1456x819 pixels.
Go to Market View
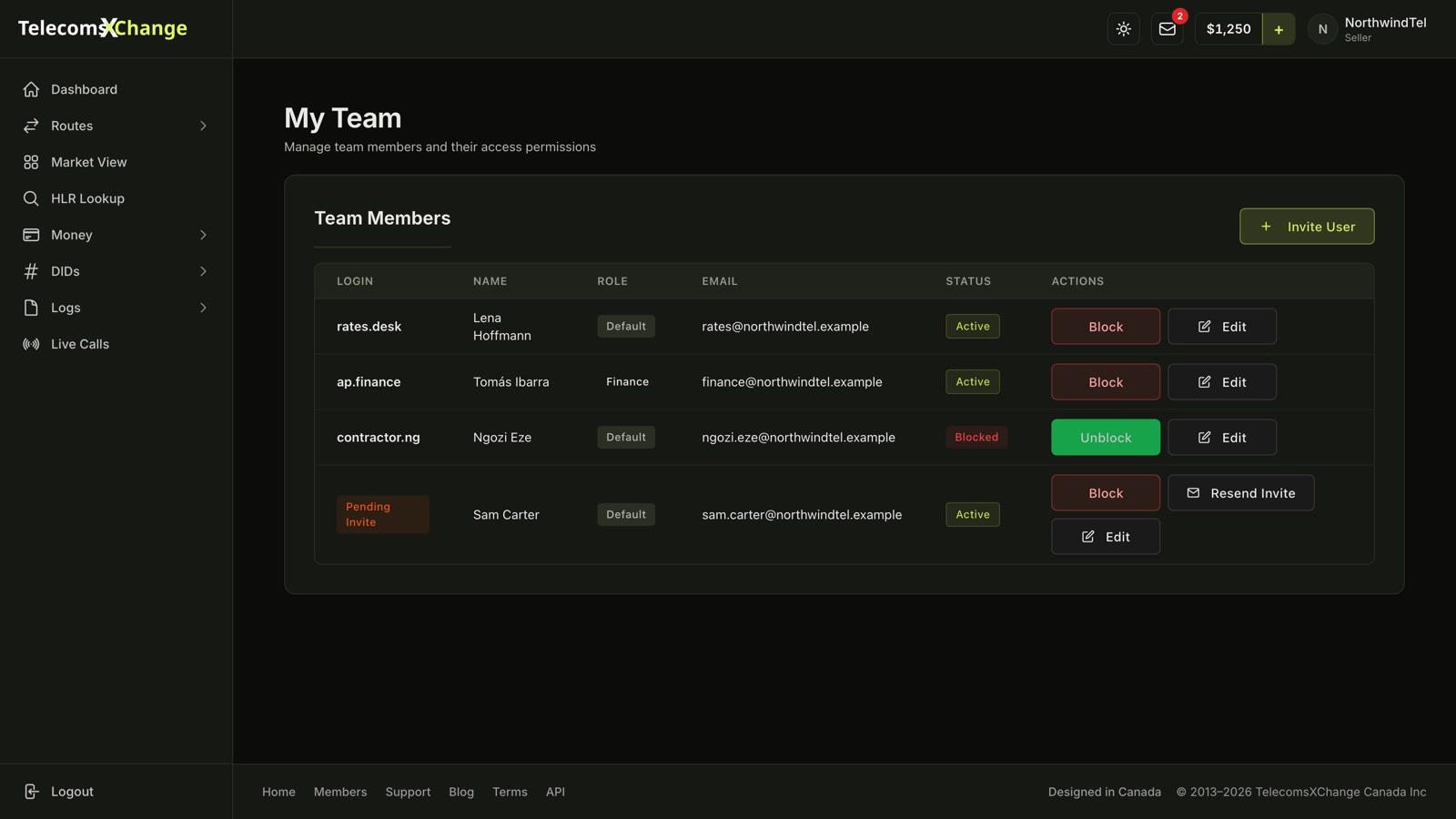[116, 162]
